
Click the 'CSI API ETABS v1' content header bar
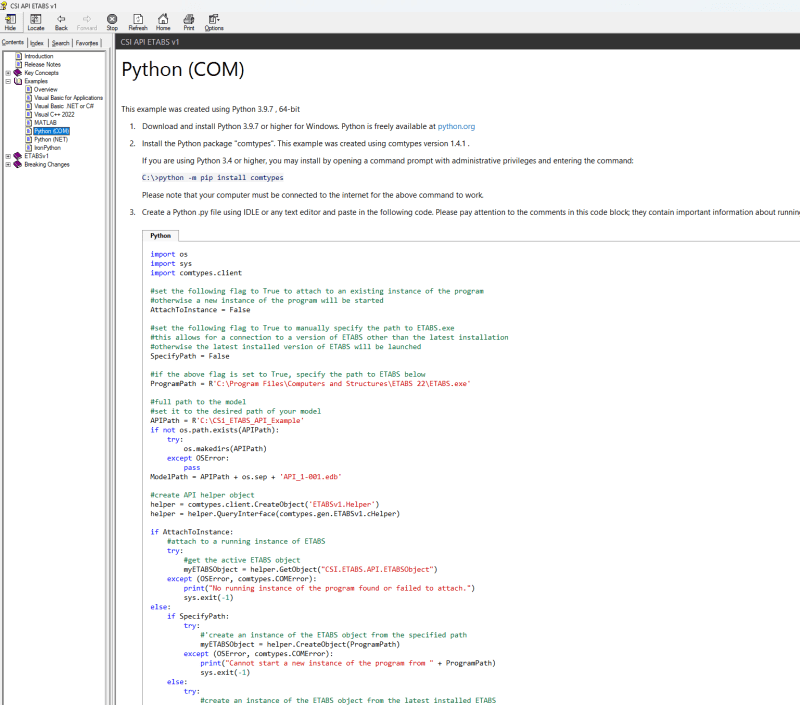tap(458, 42)
